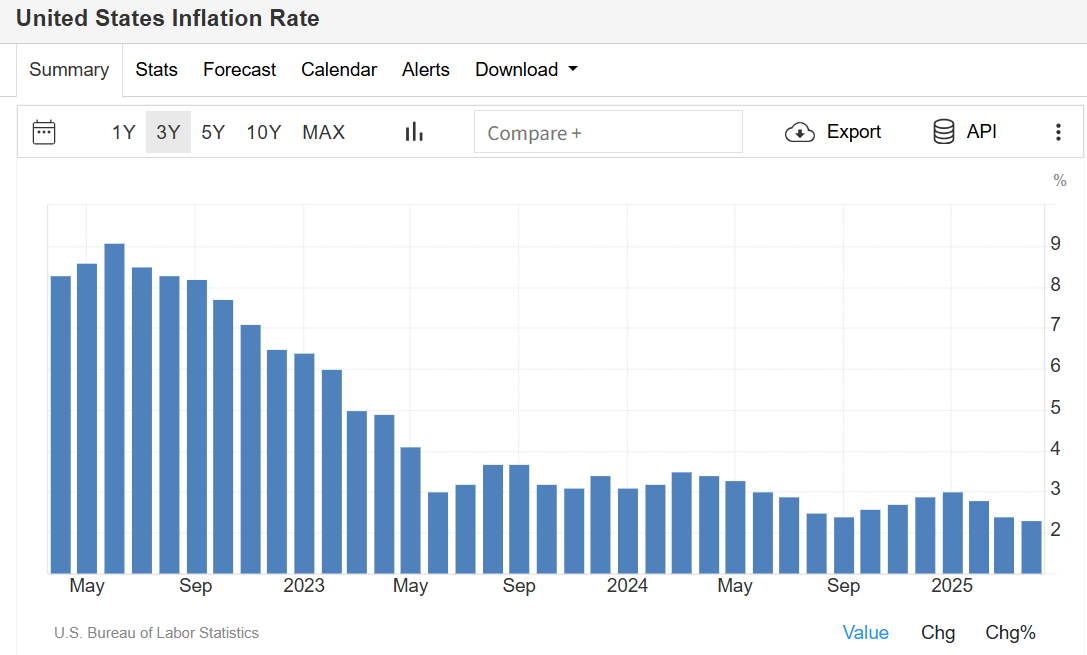This screenshot has width=1087, height=655.
Task: Click the API database stack icon
Action: [x=943, y=132]
